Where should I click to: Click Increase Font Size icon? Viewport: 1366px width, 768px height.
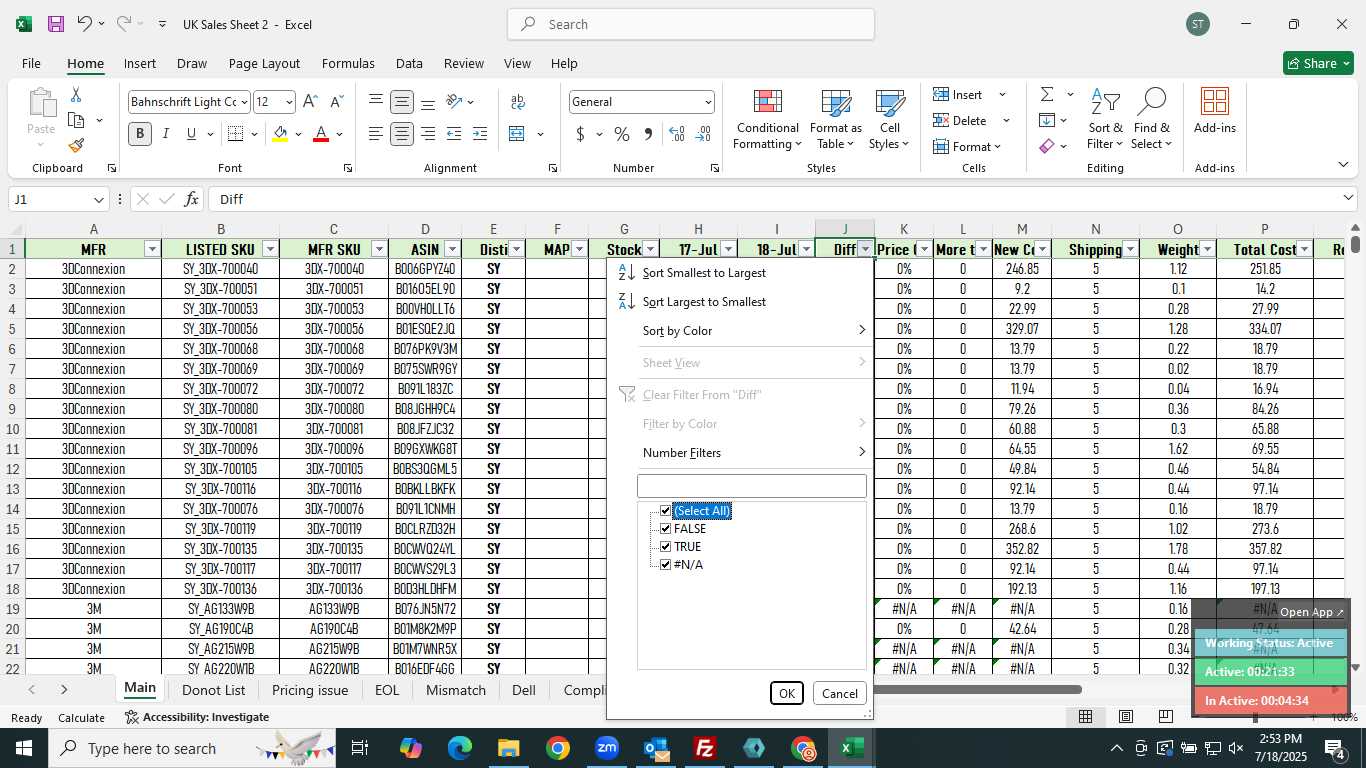(310, 102)
